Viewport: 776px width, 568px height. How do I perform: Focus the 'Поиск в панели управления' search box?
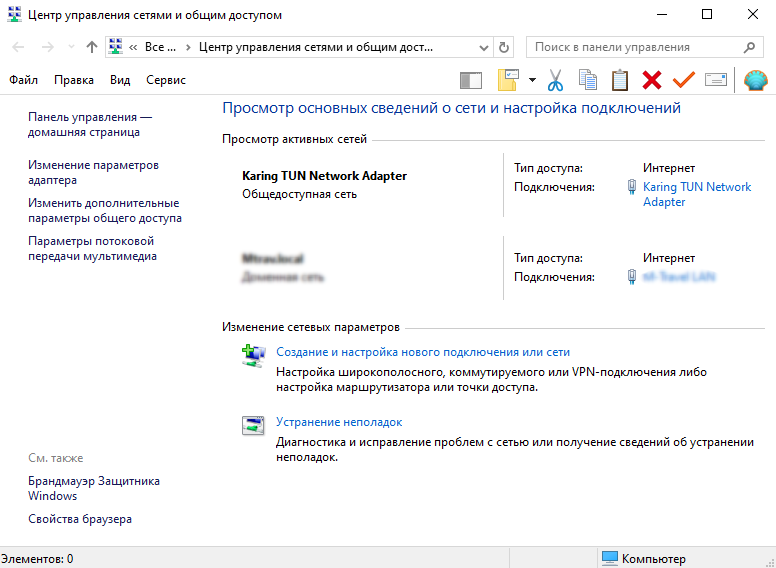coord(644,47)
